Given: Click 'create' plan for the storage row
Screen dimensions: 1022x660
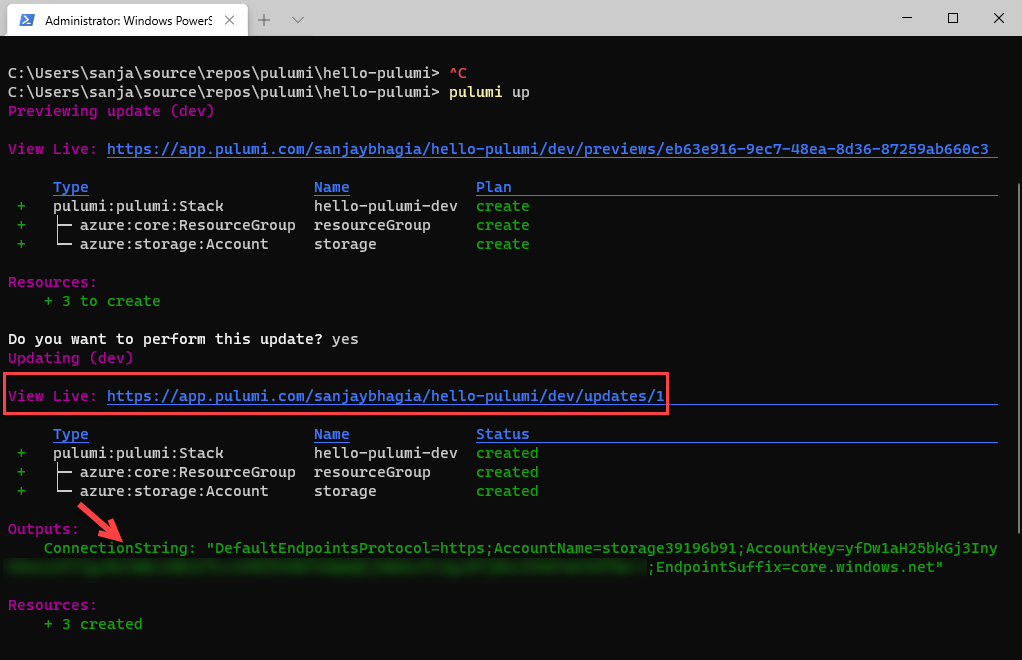Looking at the screenshot, I should (x=503, y=244).
